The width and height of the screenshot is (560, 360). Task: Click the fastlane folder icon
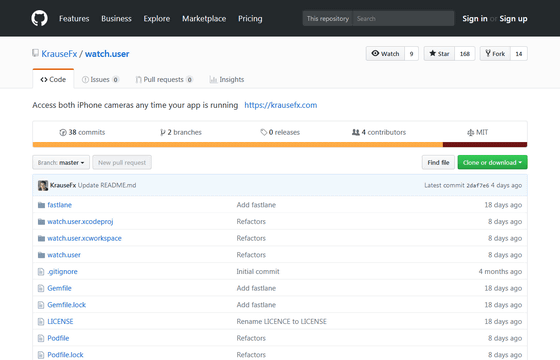coord(41,205)
